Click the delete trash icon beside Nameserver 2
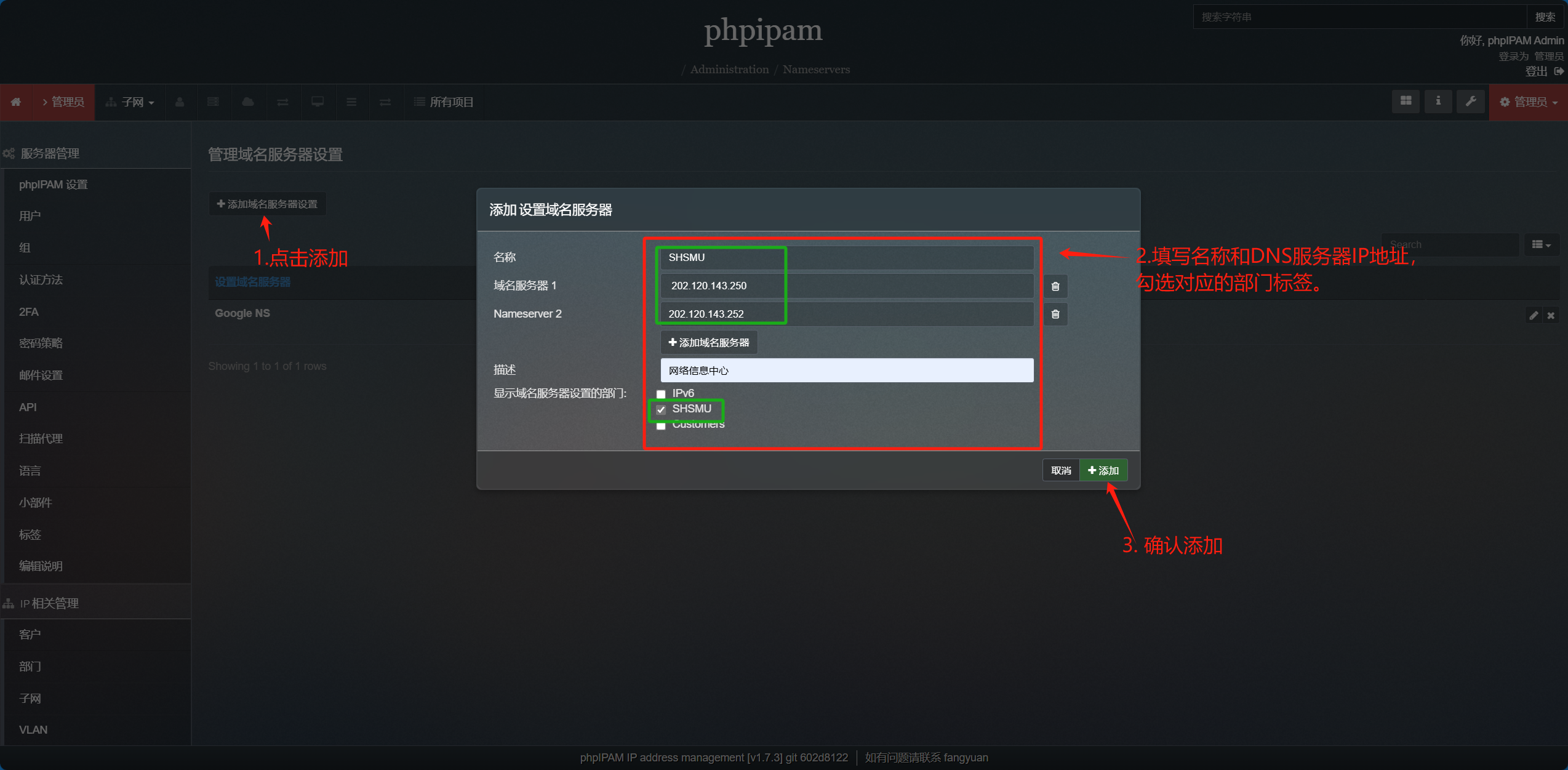This screenshot has height=770, width=1568. point(1055,314)
